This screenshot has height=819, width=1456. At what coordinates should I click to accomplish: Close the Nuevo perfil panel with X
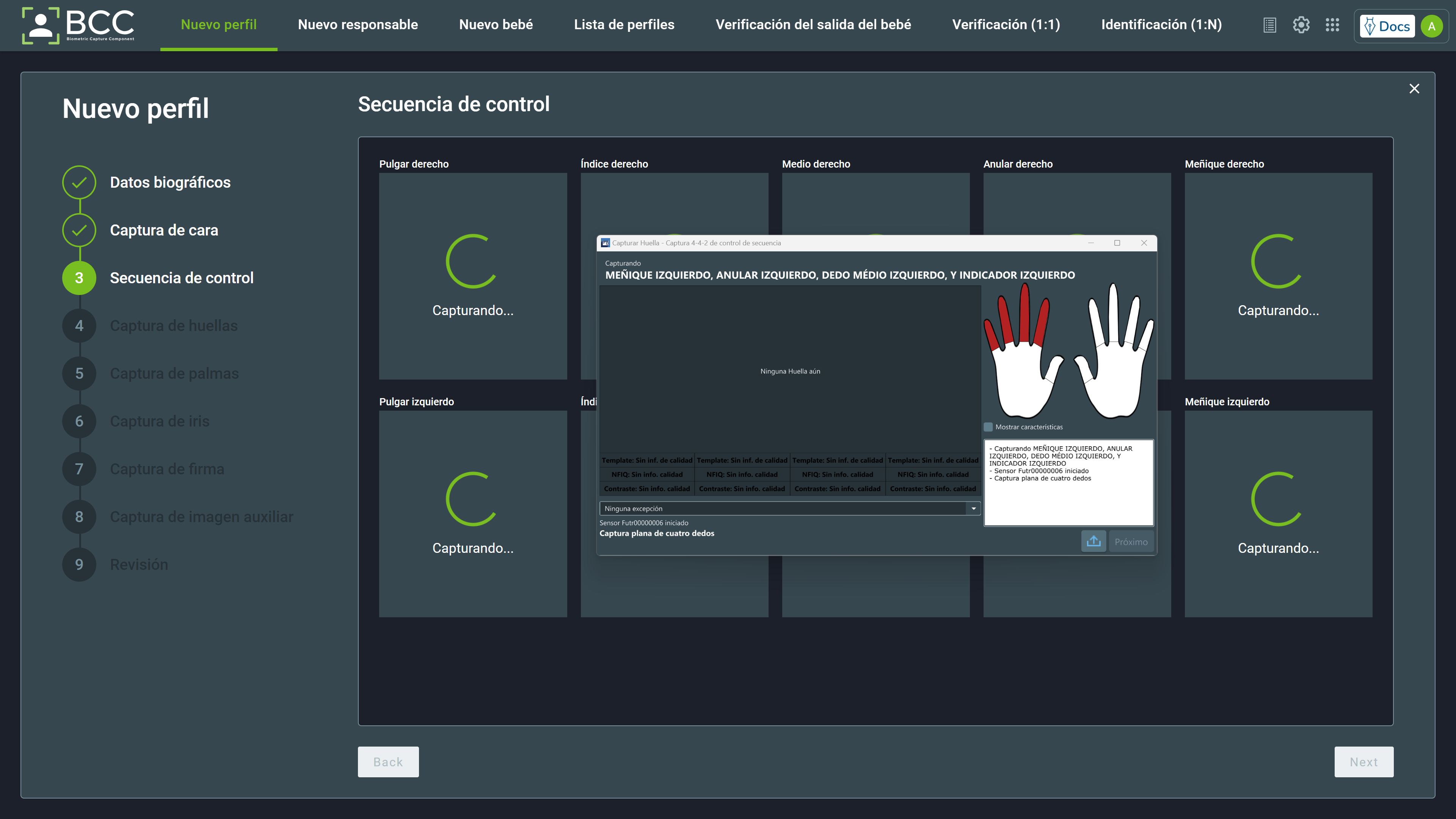tap(1414, 89)
